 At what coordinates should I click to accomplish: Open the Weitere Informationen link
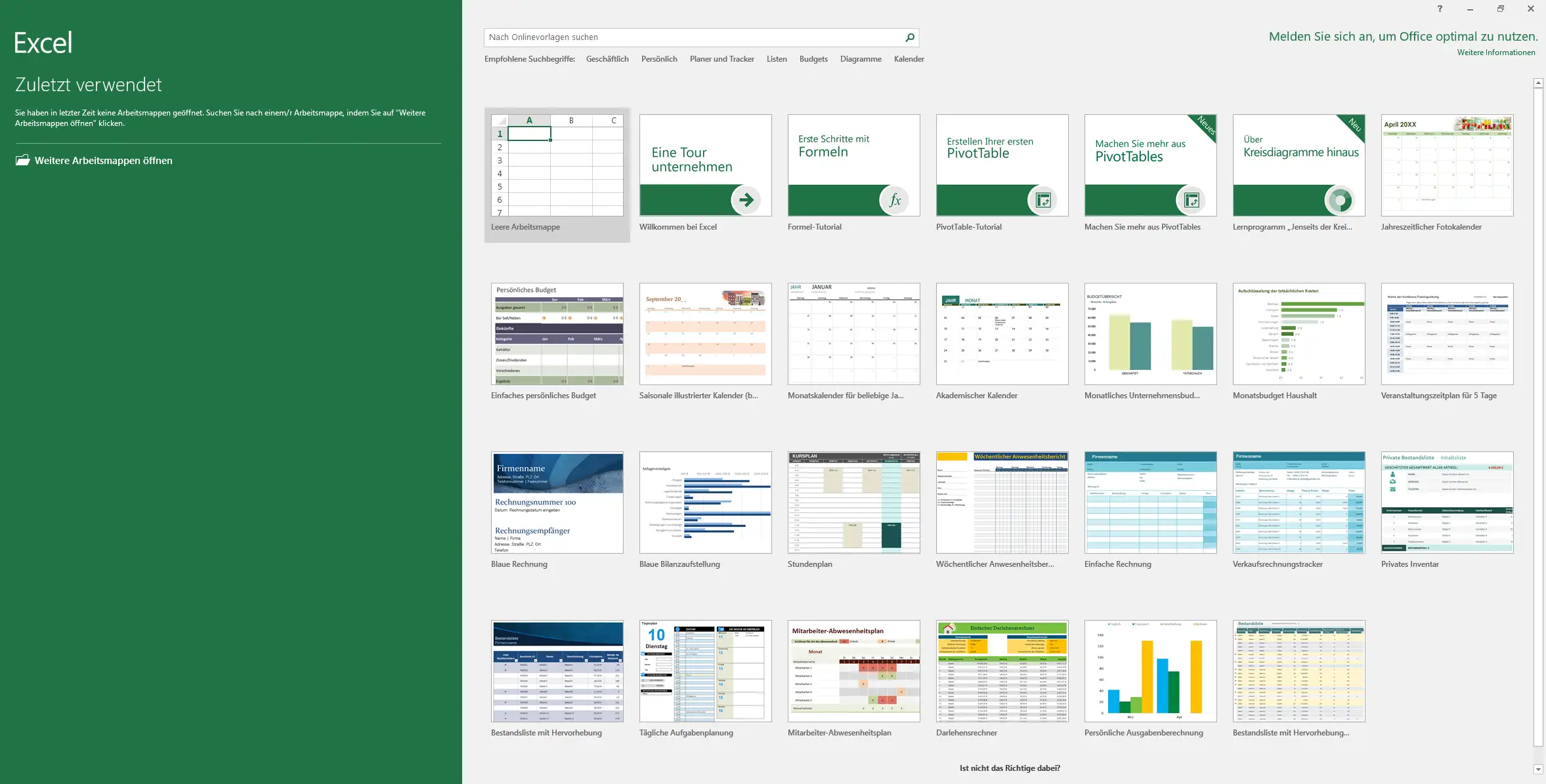[1495, 52]
